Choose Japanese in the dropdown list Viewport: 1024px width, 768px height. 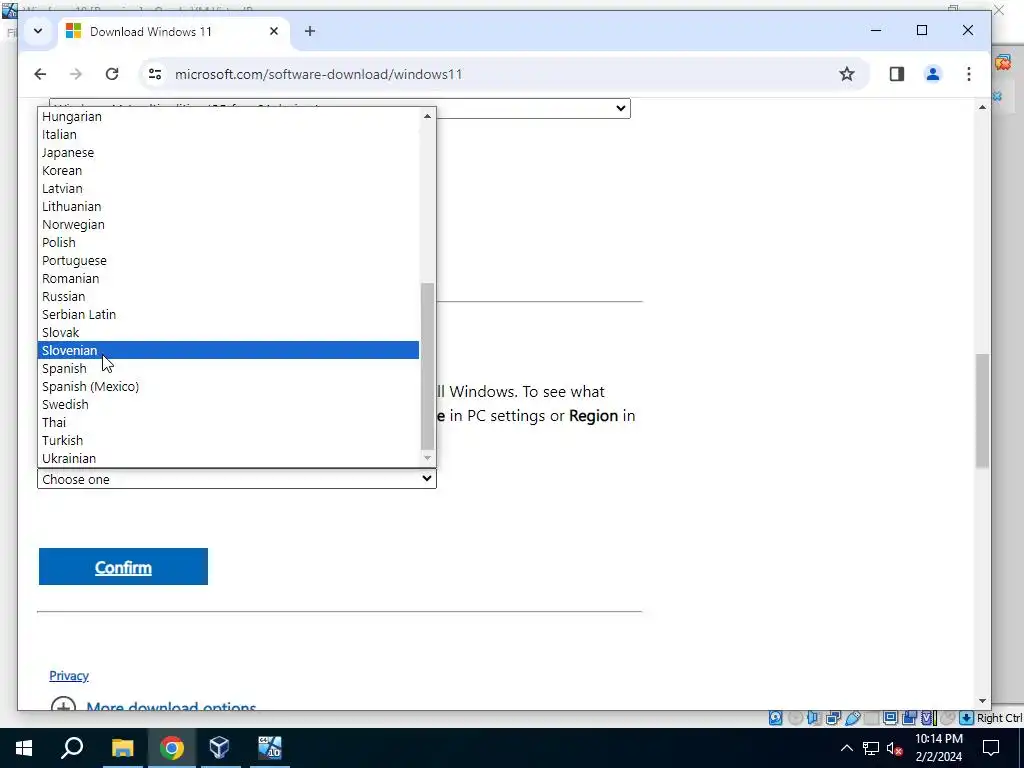coord(228,152)
